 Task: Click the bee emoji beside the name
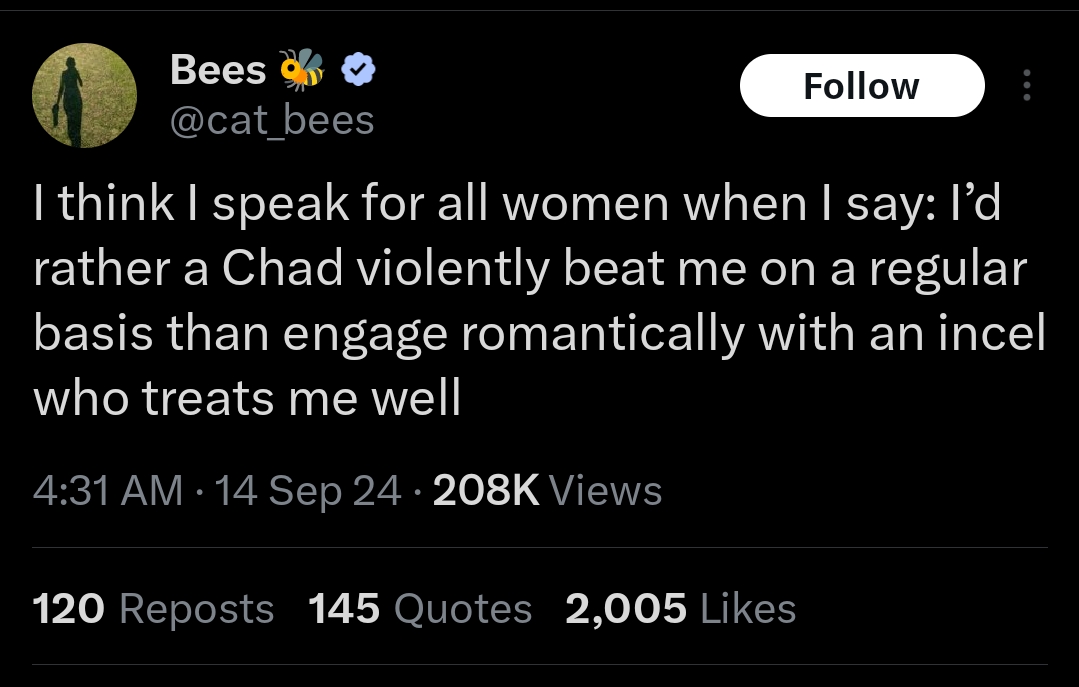(301, 69)
